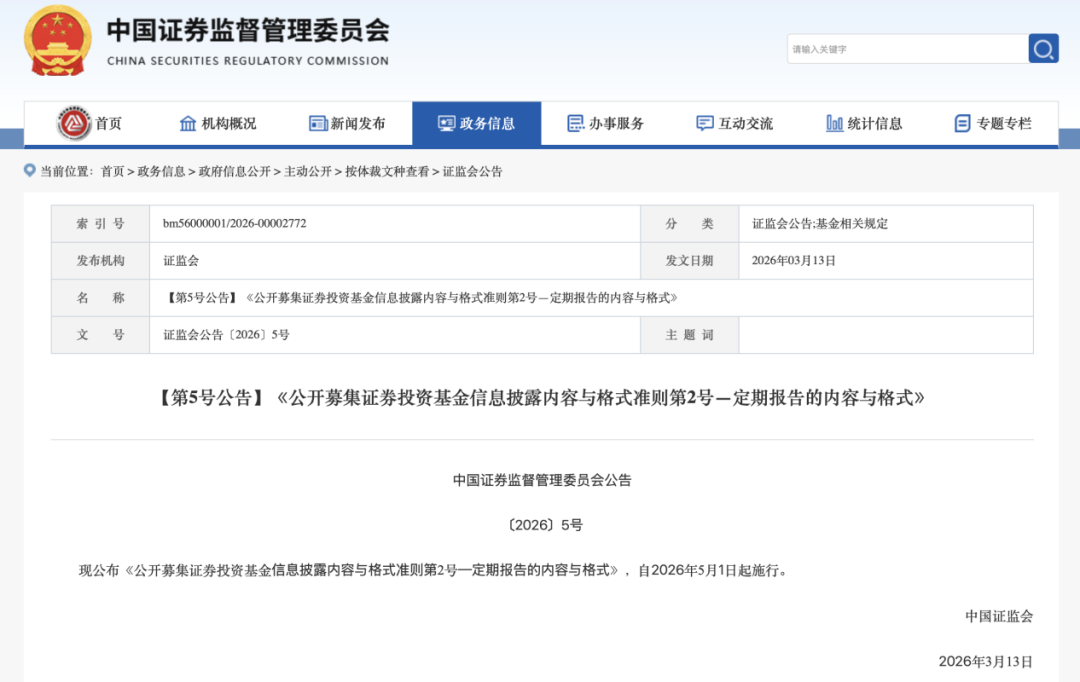Image resolution: width=1080 pixels, height=682 pixels.
Task: Click the newspaper icon for 新闻发布
Action: (x=318, y=124)
